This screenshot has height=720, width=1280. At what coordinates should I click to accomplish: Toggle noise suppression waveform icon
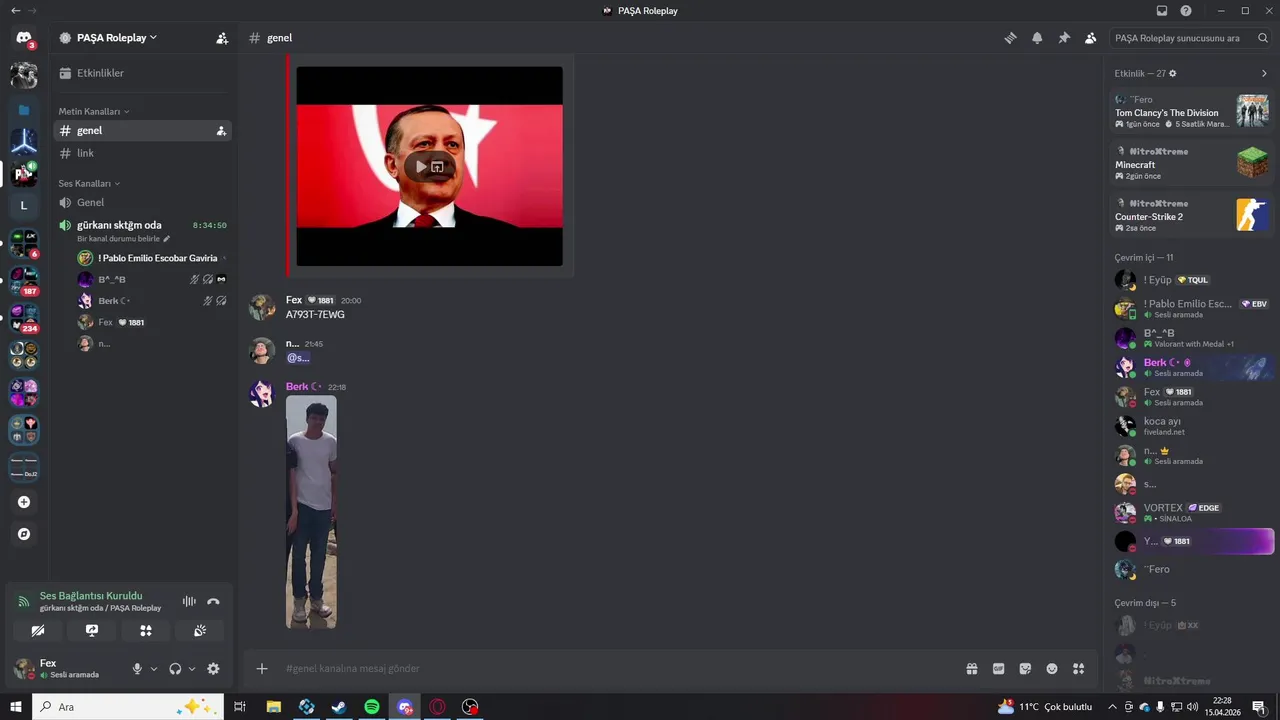pos(189,601)
